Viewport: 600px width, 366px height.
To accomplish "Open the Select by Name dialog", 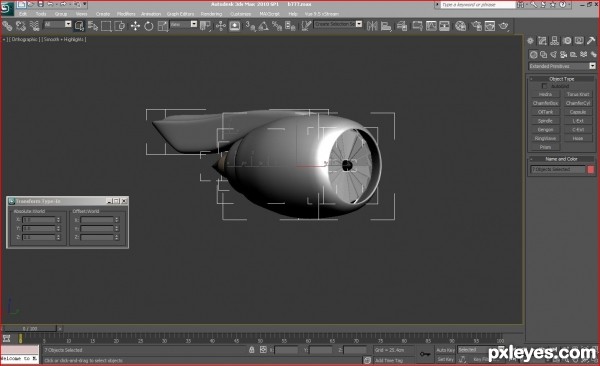I will (93, 26).
